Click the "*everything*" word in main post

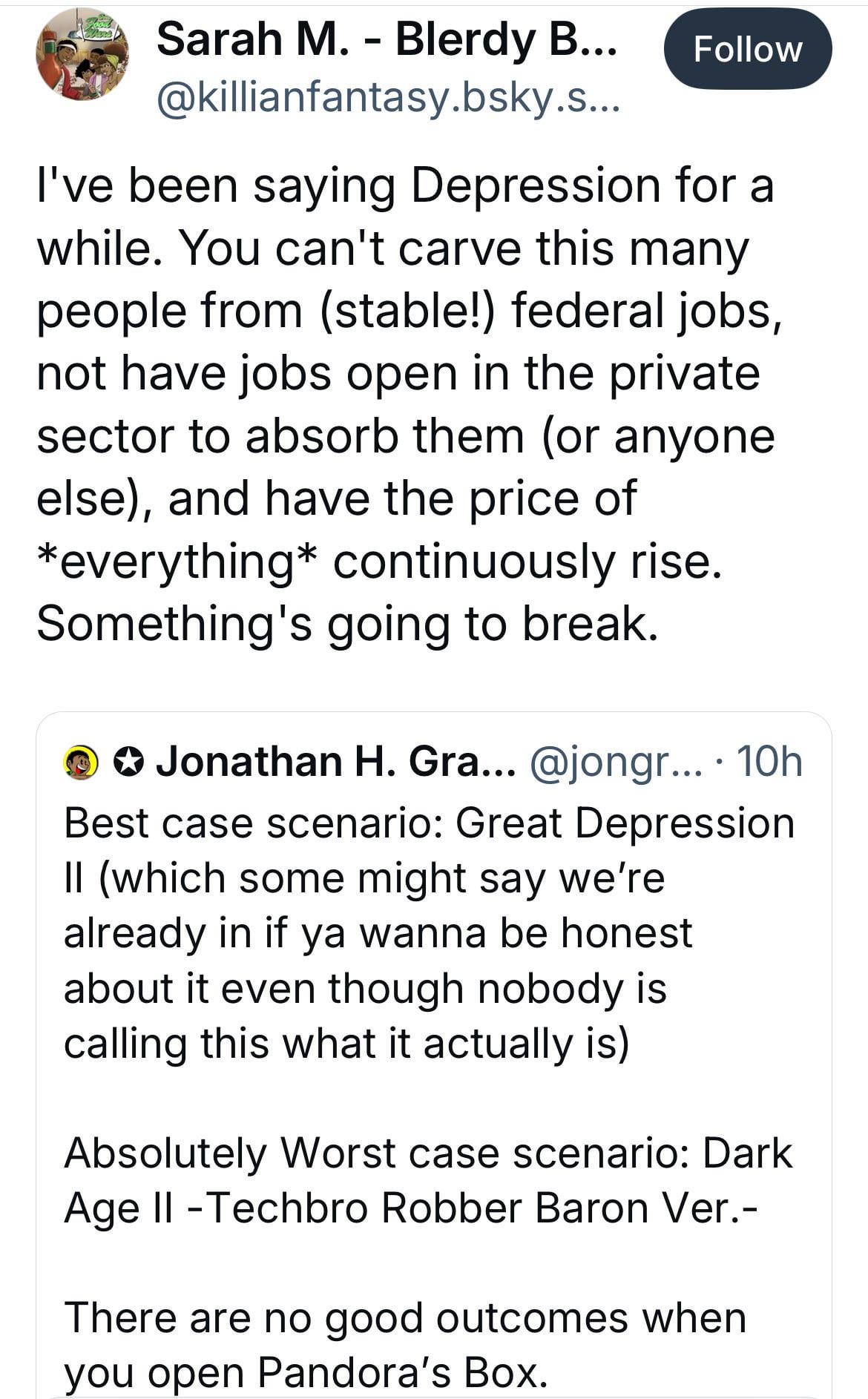[178, 562]
